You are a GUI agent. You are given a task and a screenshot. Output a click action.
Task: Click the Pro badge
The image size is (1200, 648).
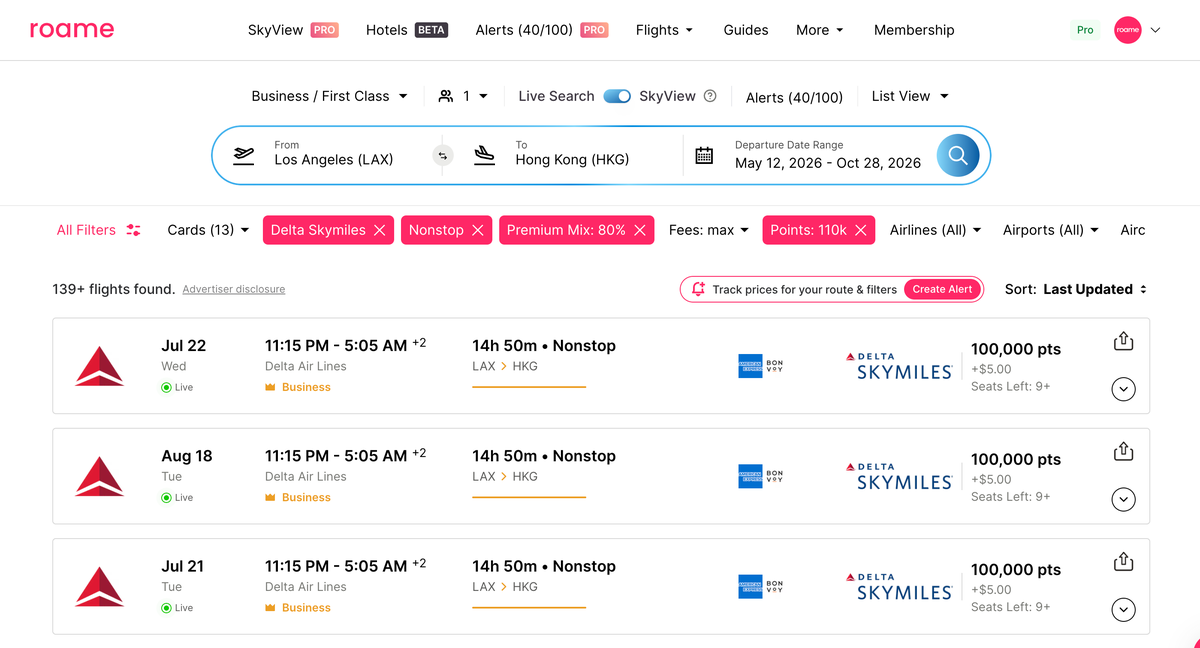pyautogui.click(x=1085, y=30)
